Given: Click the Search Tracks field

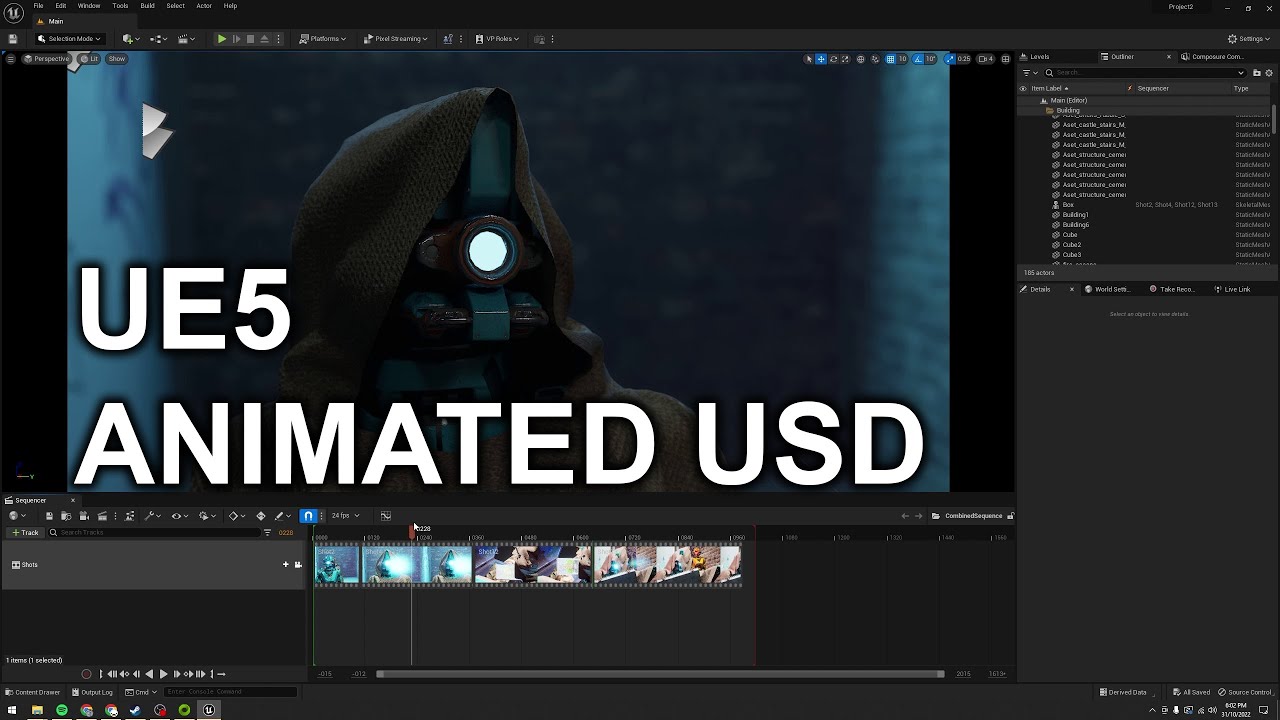Looking at the screenshot, I should coord(155,533).
